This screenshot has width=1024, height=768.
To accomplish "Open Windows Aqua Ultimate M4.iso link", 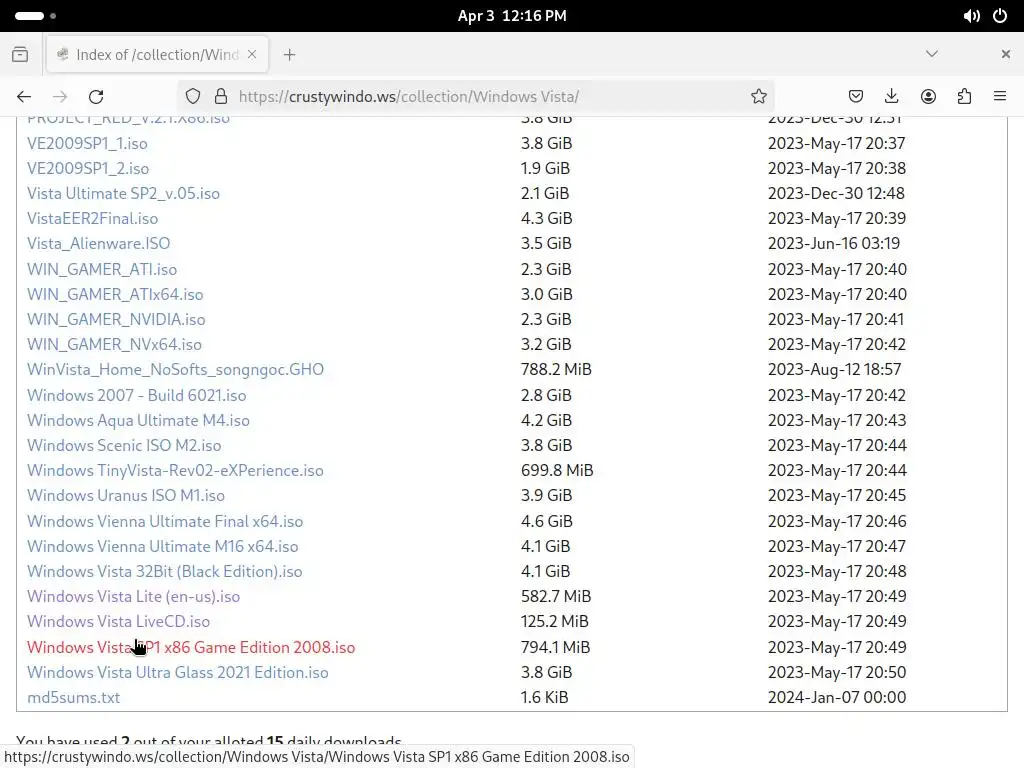I will (138, 420).
